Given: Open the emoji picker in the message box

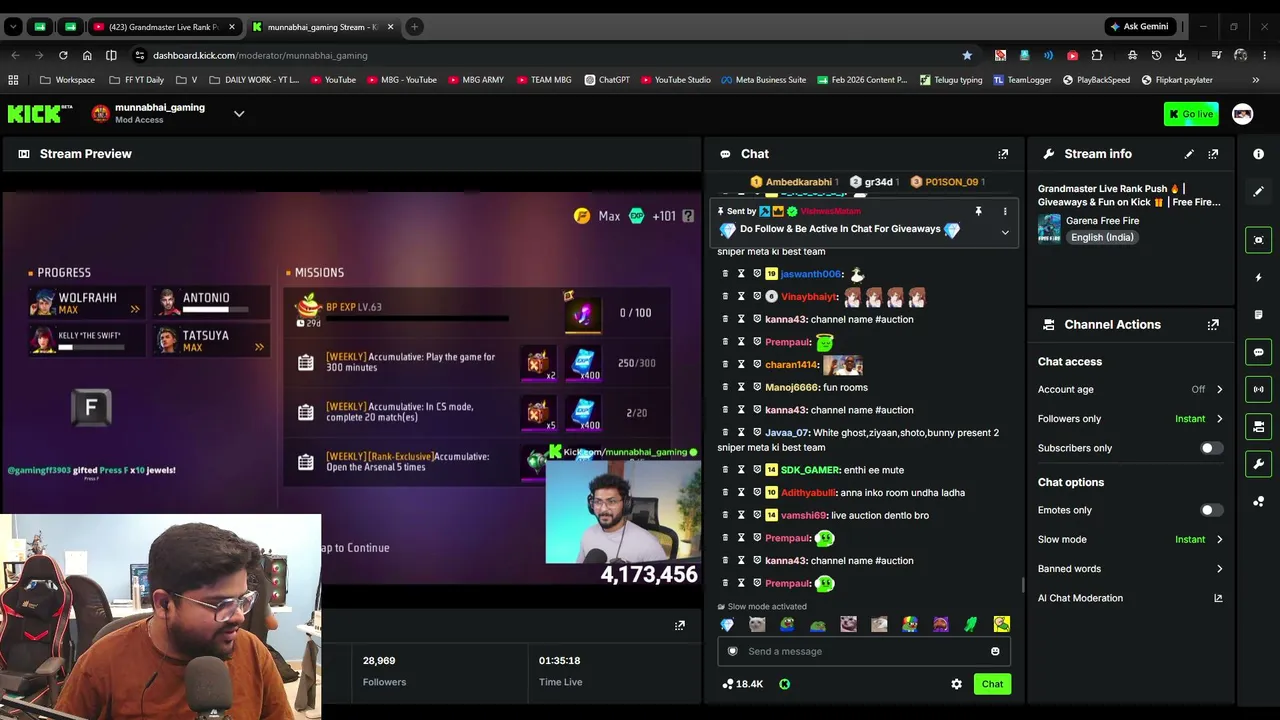Looking at the screenshot, I should pos(995,652).
